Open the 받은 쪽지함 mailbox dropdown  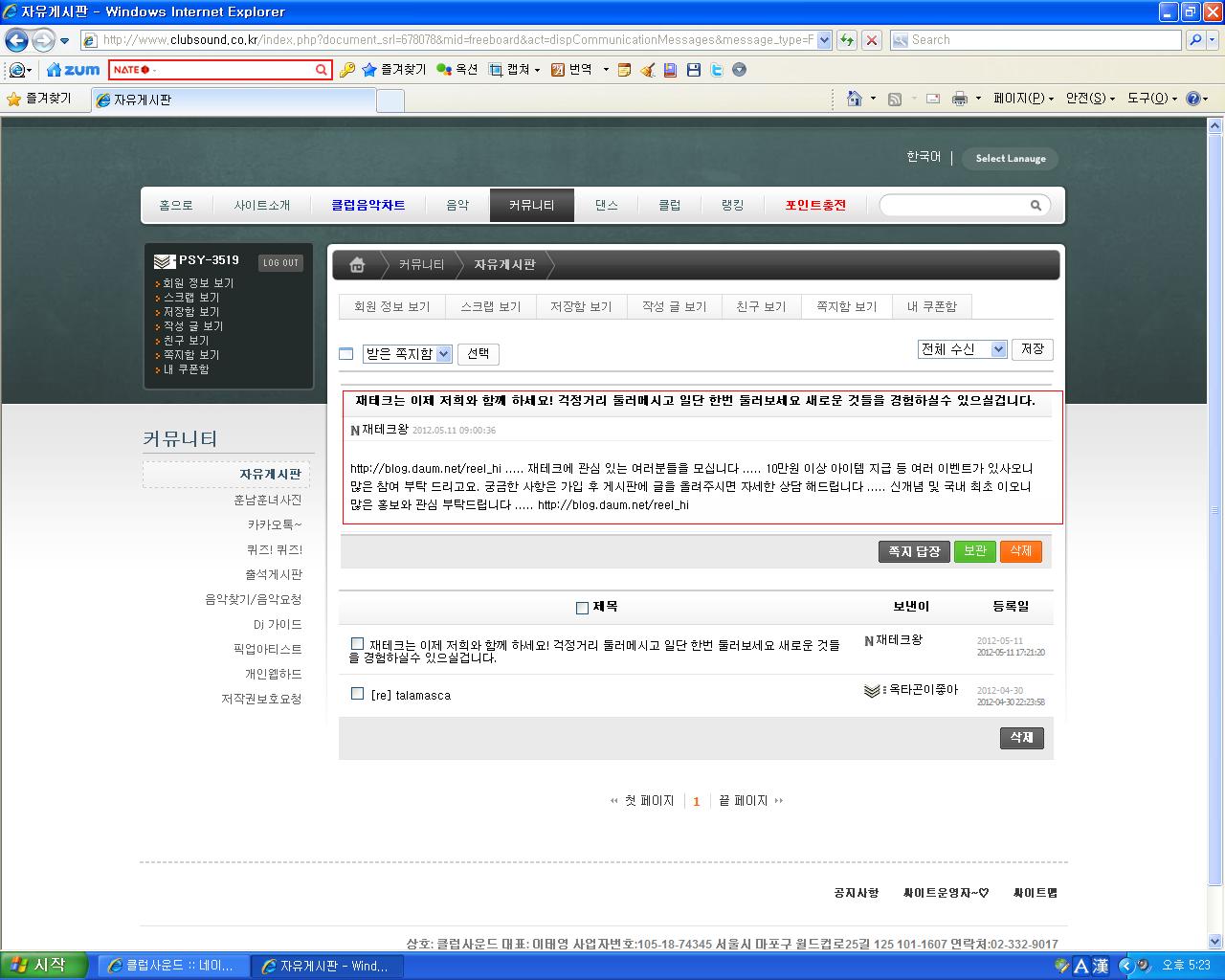click(408, 354)
